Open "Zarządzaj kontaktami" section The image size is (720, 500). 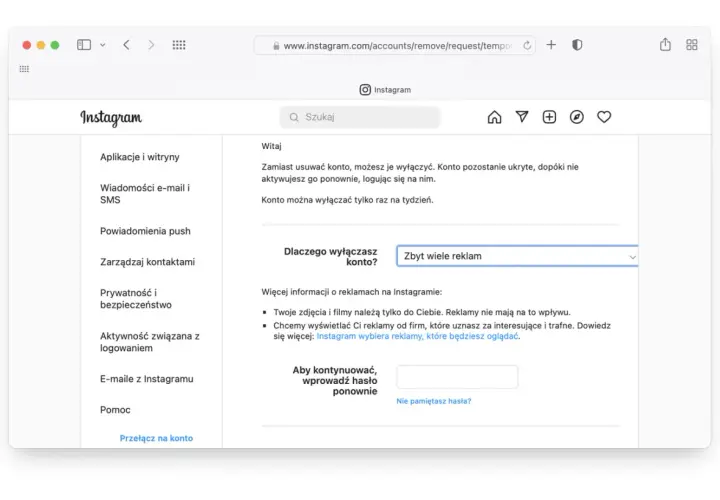pyautogui.click(x=147, y=262)
